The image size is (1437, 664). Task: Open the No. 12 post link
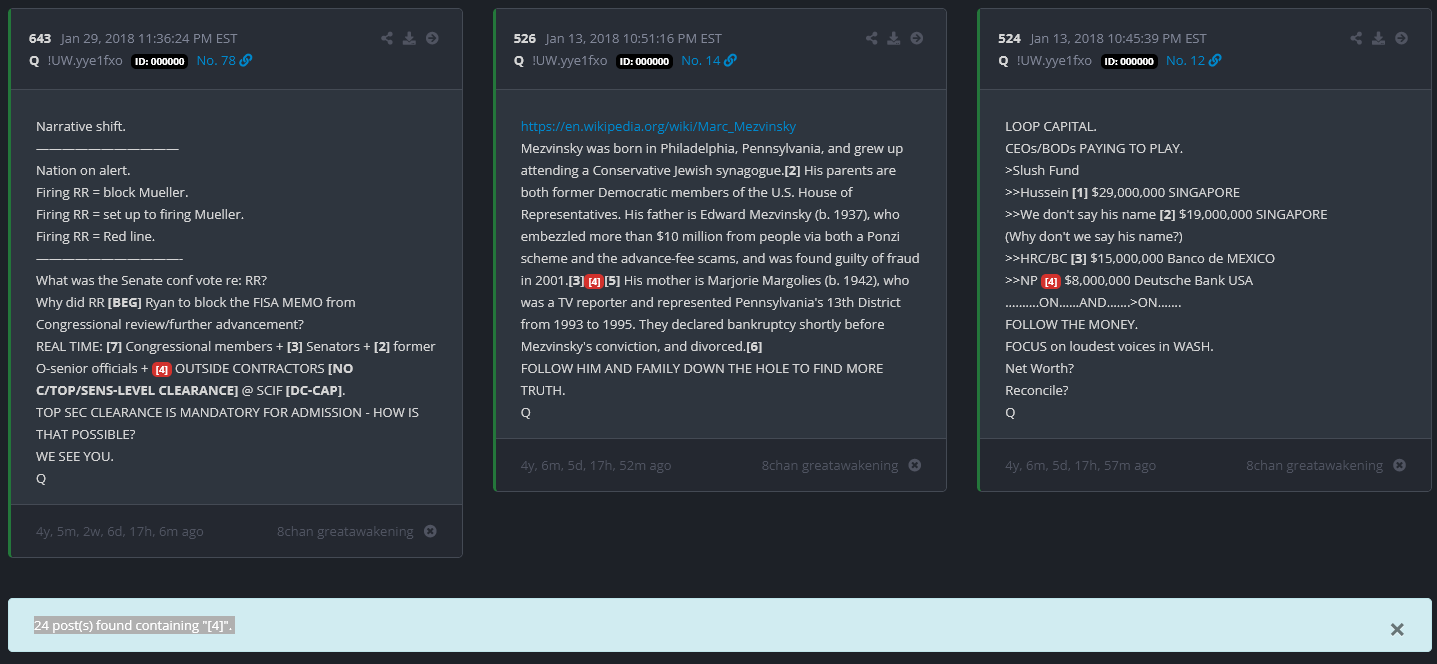(1193, 60)
